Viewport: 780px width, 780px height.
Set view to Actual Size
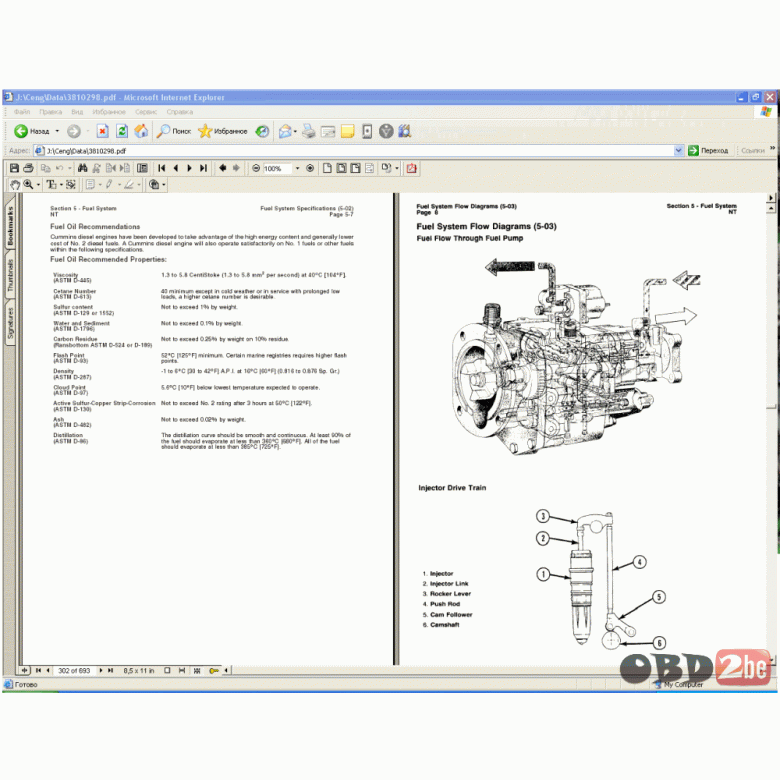[x=327, y=168]
